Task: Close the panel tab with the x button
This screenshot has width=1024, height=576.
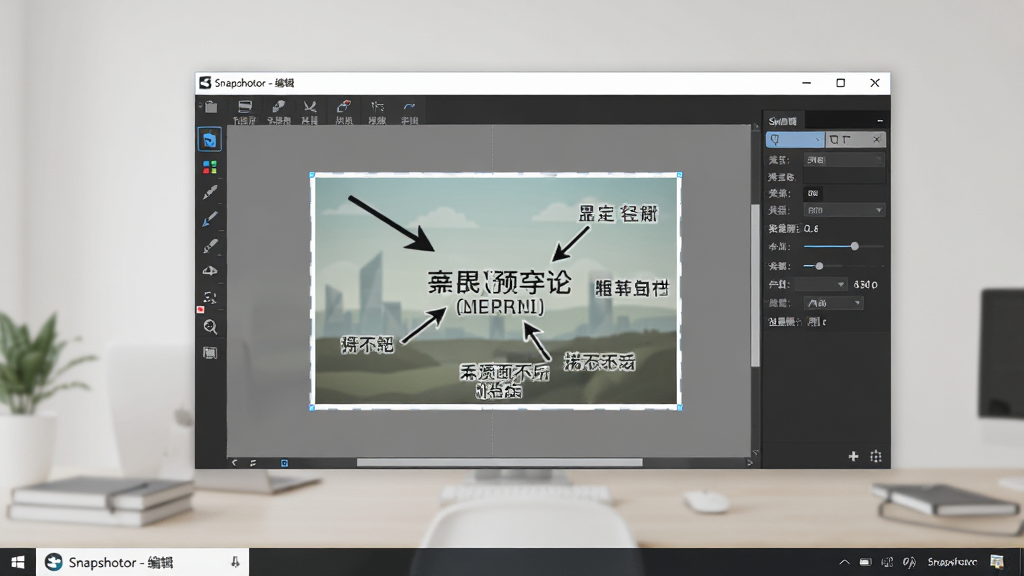Action: click(x=876, y=140)
